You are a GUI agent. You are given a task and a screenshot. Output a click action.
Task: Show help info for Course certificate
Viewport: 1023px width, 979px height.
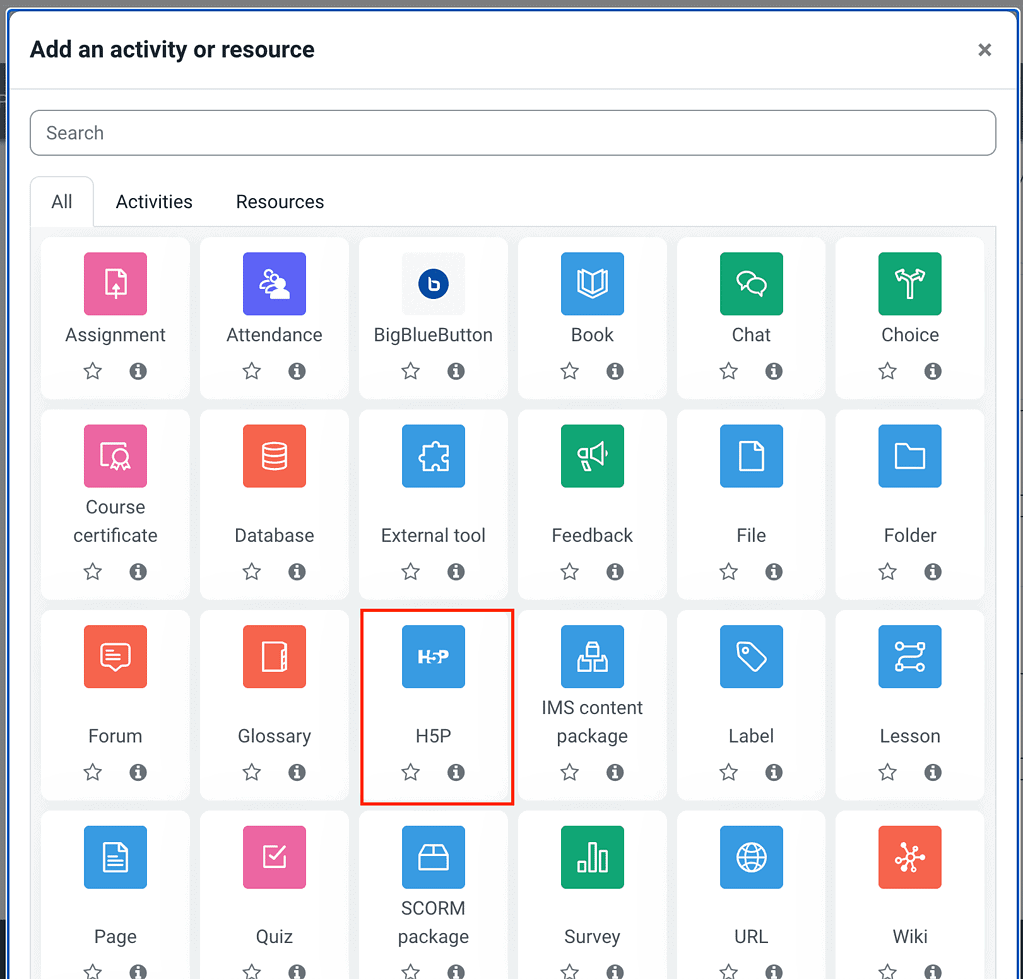pos(138,572)
